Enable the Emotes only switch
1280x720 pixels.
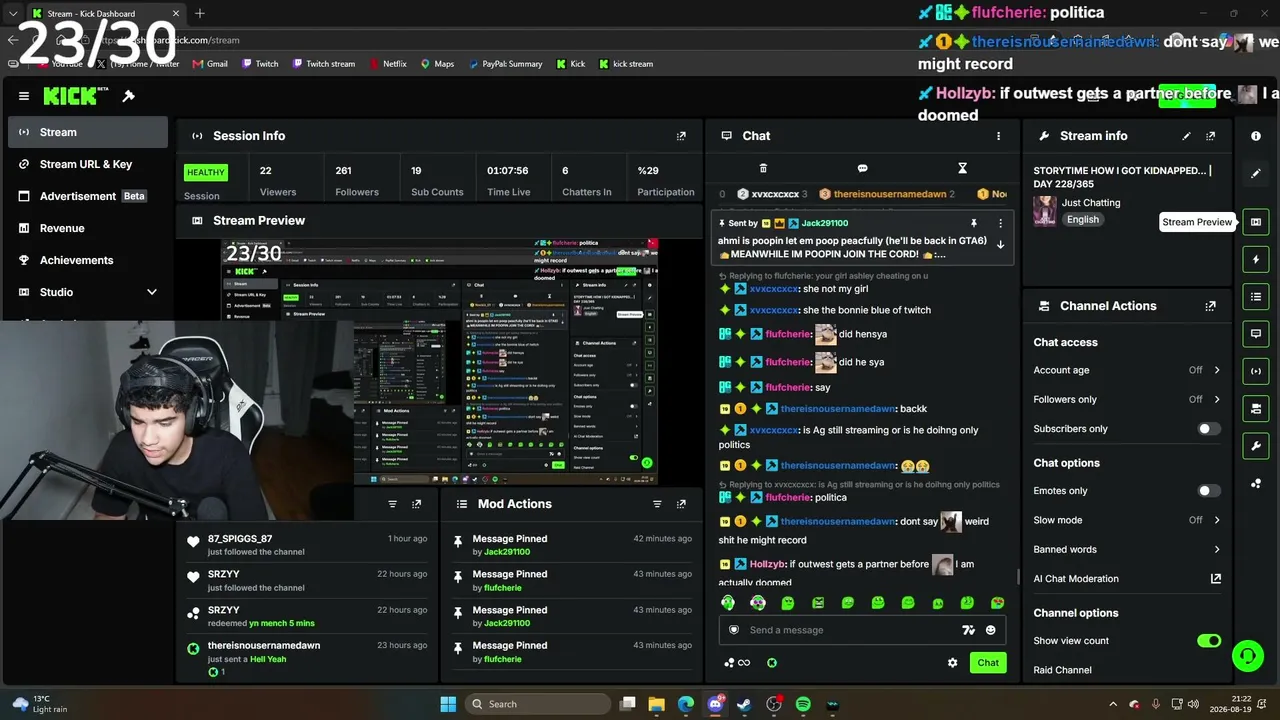click(x=1209, y=491)
